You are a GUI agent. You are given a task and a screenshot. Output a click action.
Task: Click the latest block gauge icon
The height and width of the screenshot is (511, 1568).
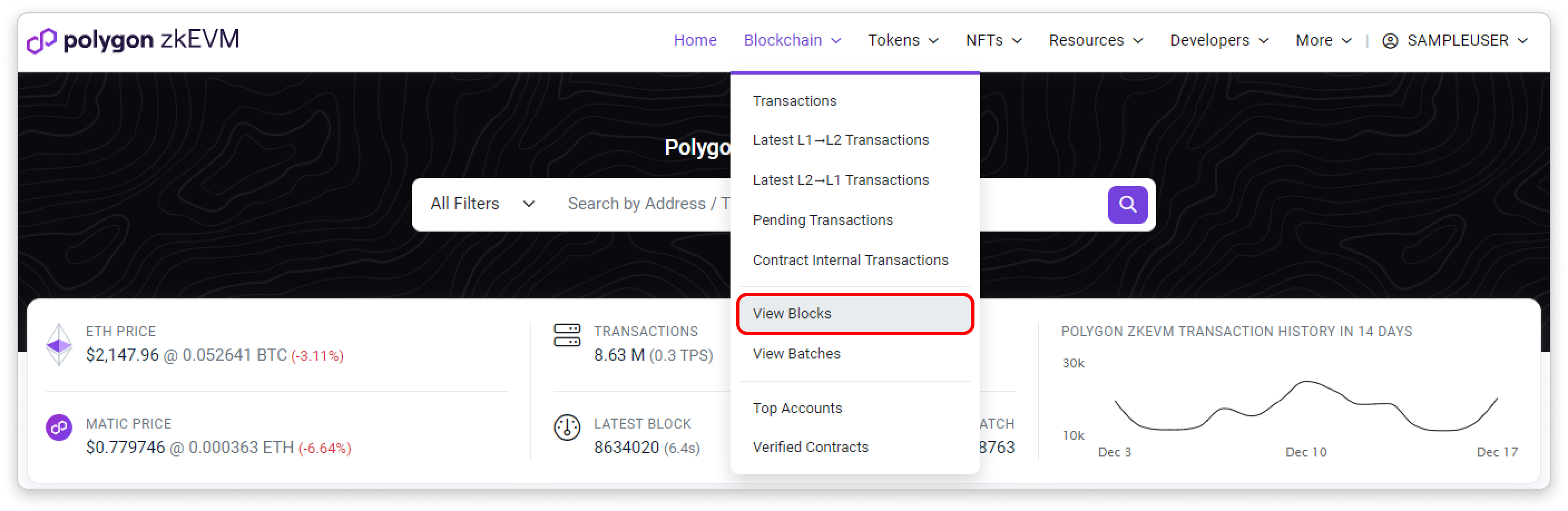click(x=567, y=427)
